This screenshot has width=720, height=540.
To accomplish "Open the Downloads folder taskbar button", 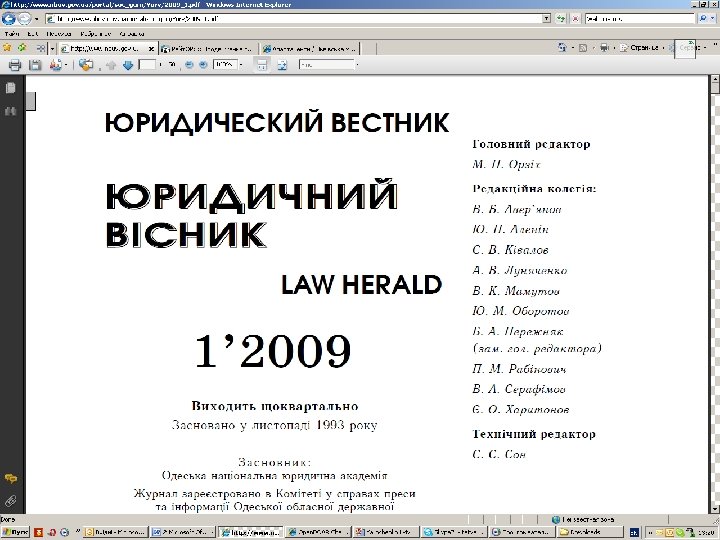I will [589, 532].
